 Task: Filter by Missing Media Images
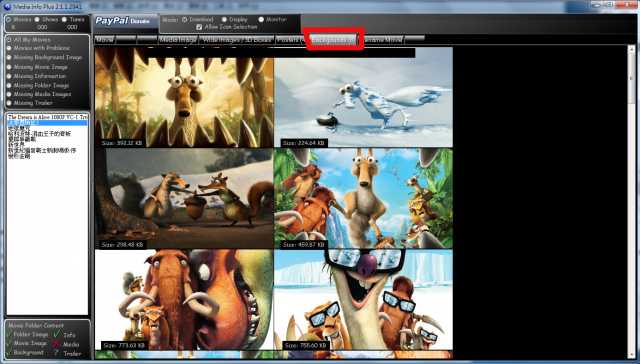tap(9, 94)
